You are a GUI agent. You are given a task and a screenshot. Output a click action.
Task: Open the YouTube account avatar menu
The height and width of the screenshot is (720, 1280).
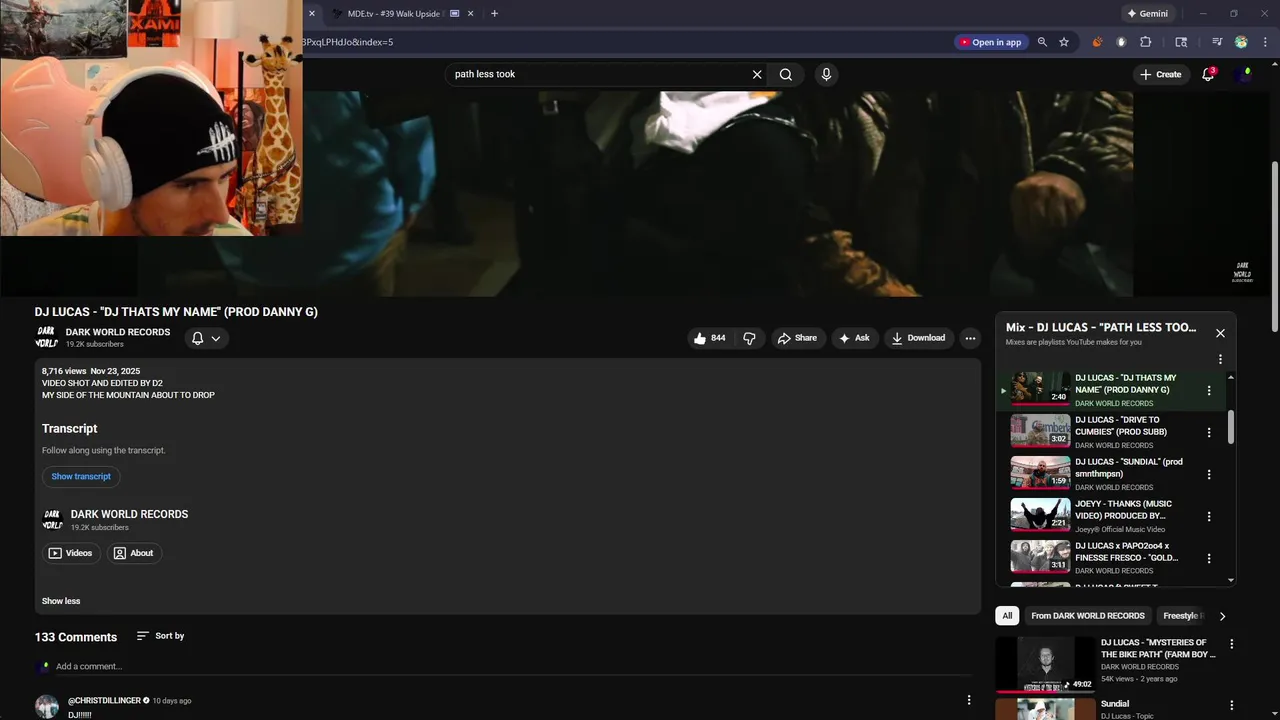[1245, 74]
